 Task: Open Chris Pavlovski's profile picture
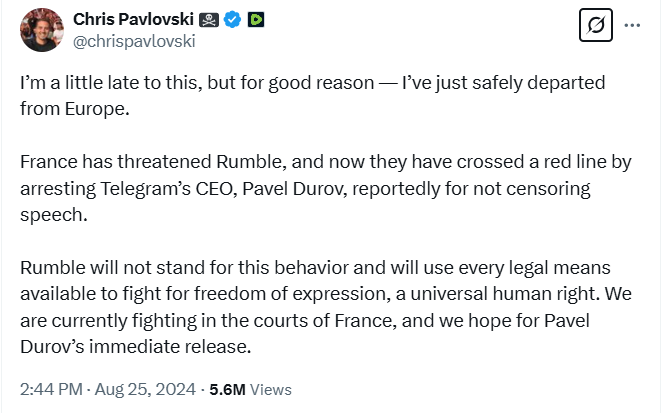click(39, 30)
